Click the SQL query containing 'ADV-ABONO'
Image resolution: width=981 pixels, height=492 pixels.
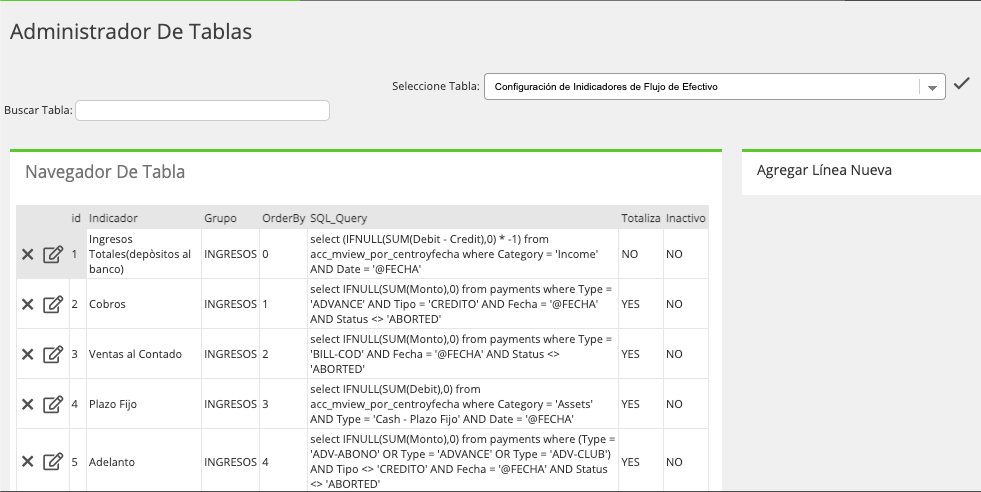[463, 462]
